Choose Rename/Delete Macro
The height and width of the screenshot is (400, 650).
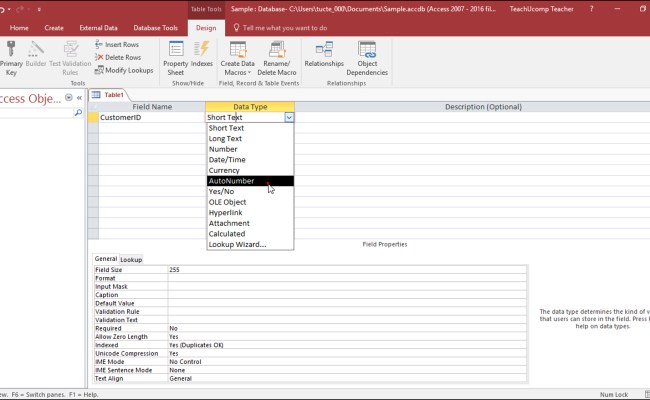point(277,58)
